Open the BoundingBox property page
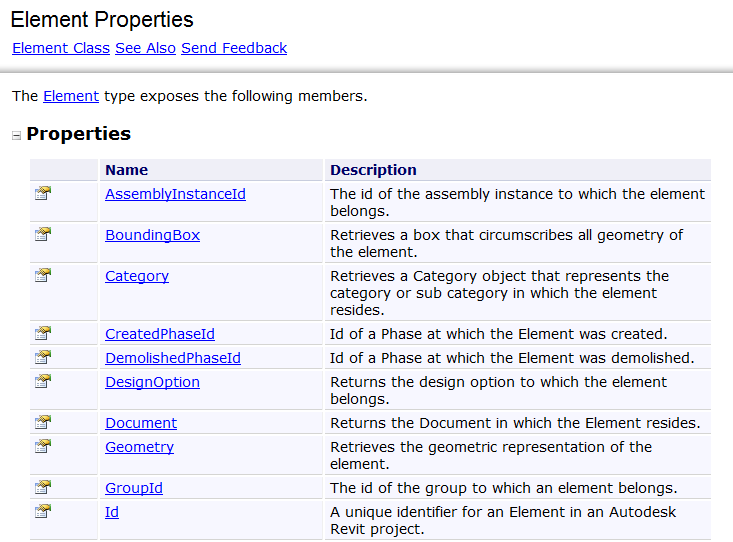The width and height of the screenshot is (733, 542). [x=152, y=235]
